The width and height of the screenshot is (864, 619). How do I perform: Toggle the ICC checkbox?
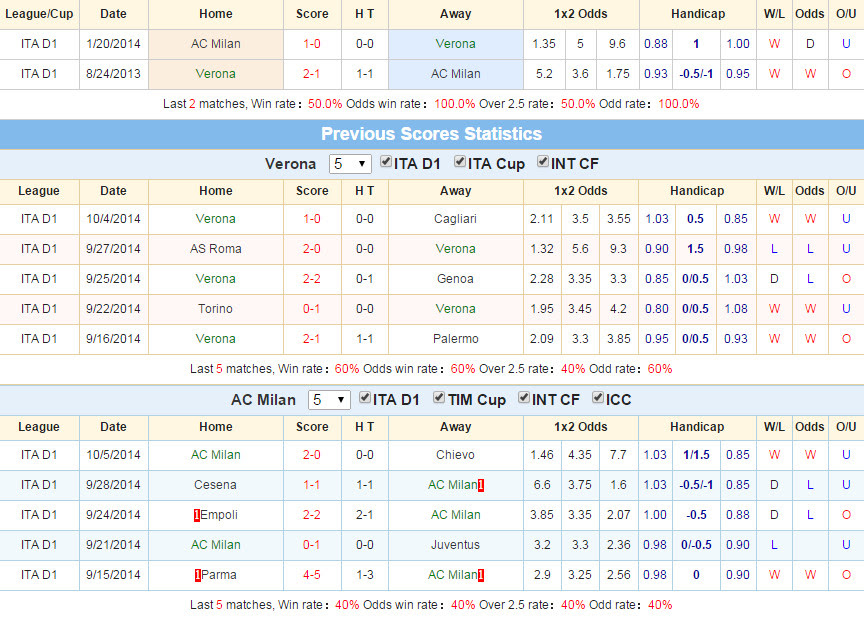(598, 397)
